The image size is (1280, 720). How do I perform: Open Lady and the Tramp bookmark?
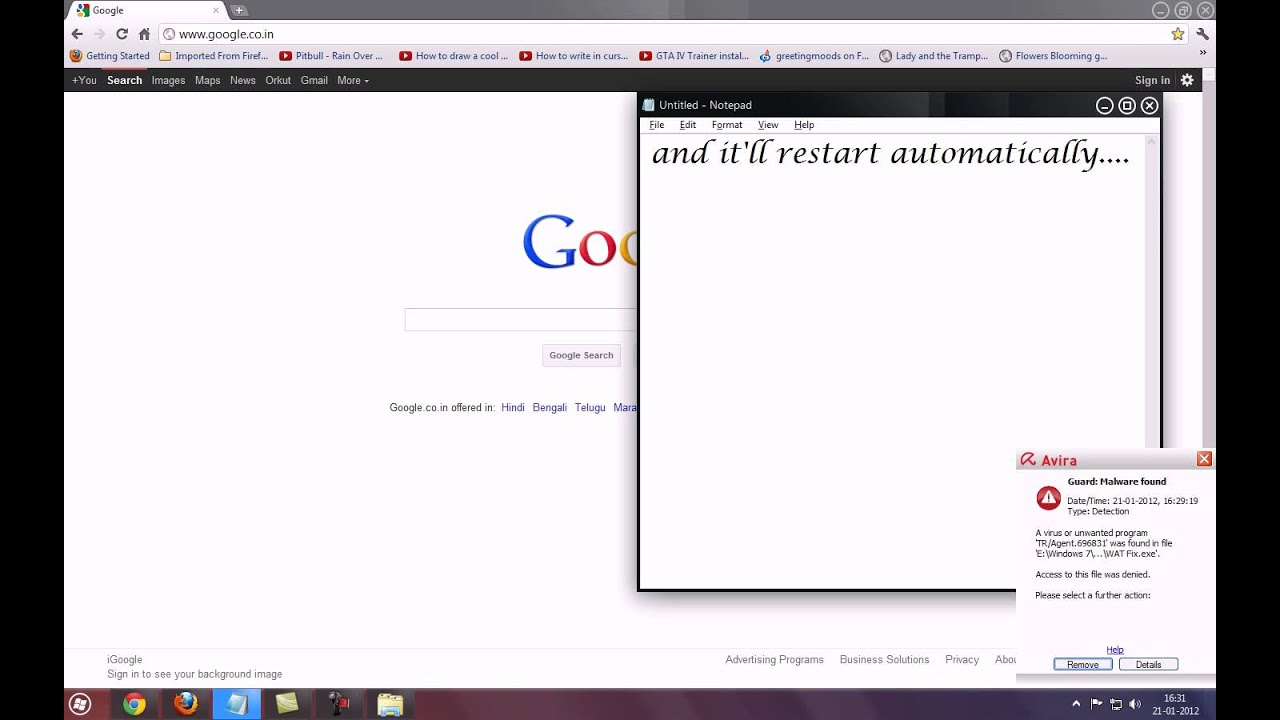tap(934, 56)
